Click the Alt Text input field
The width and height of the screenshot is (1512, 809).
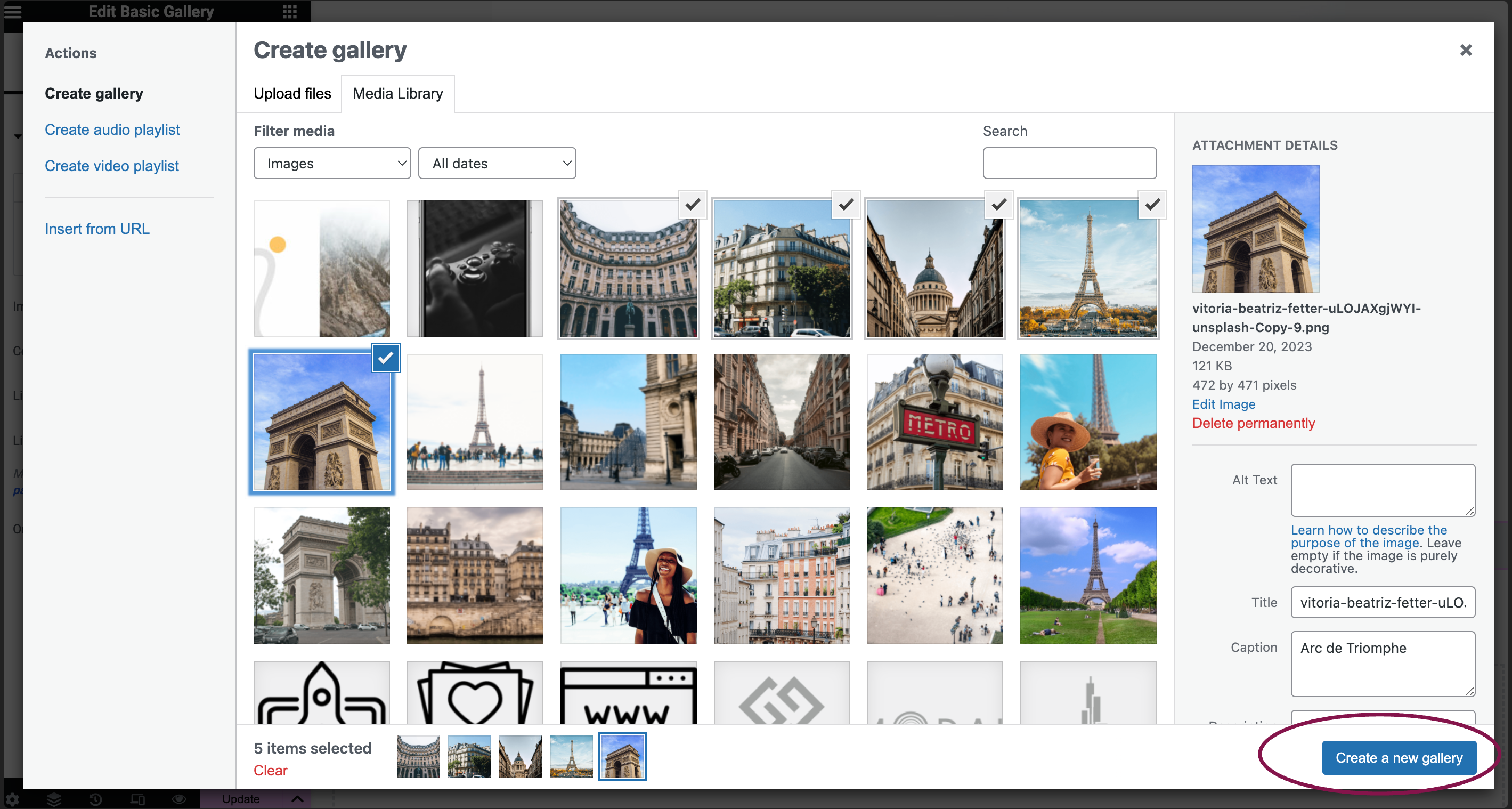(x=1383, y=490)
